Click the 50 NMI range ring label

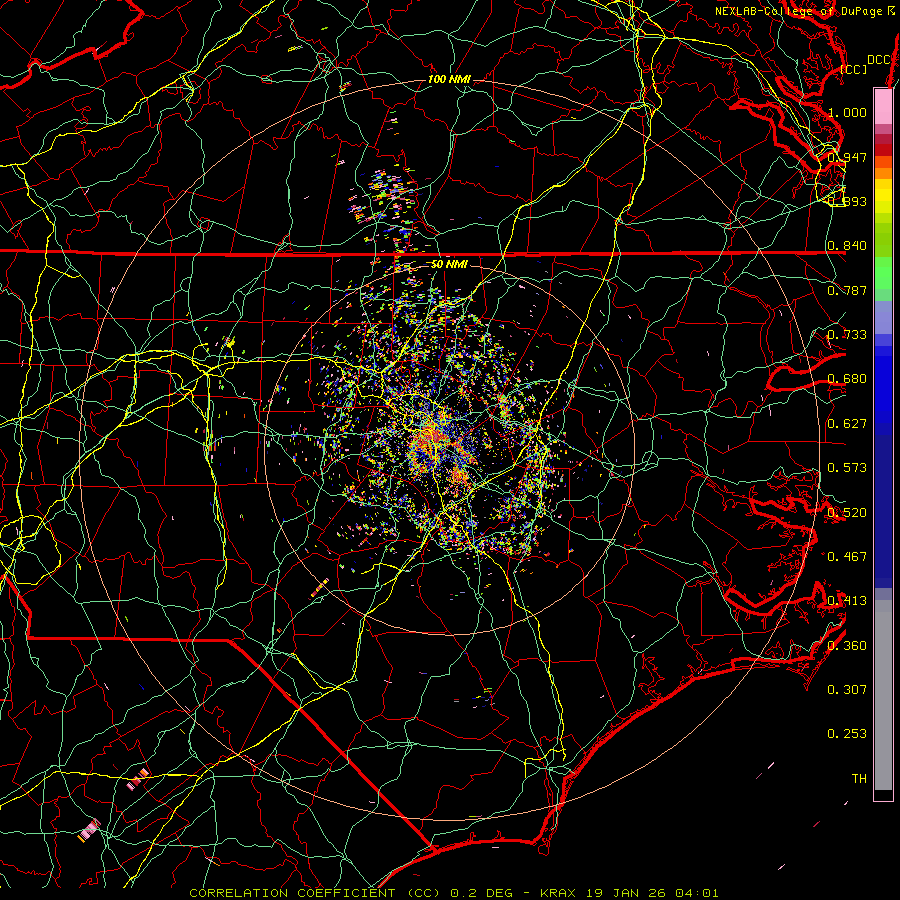[449, 264]
